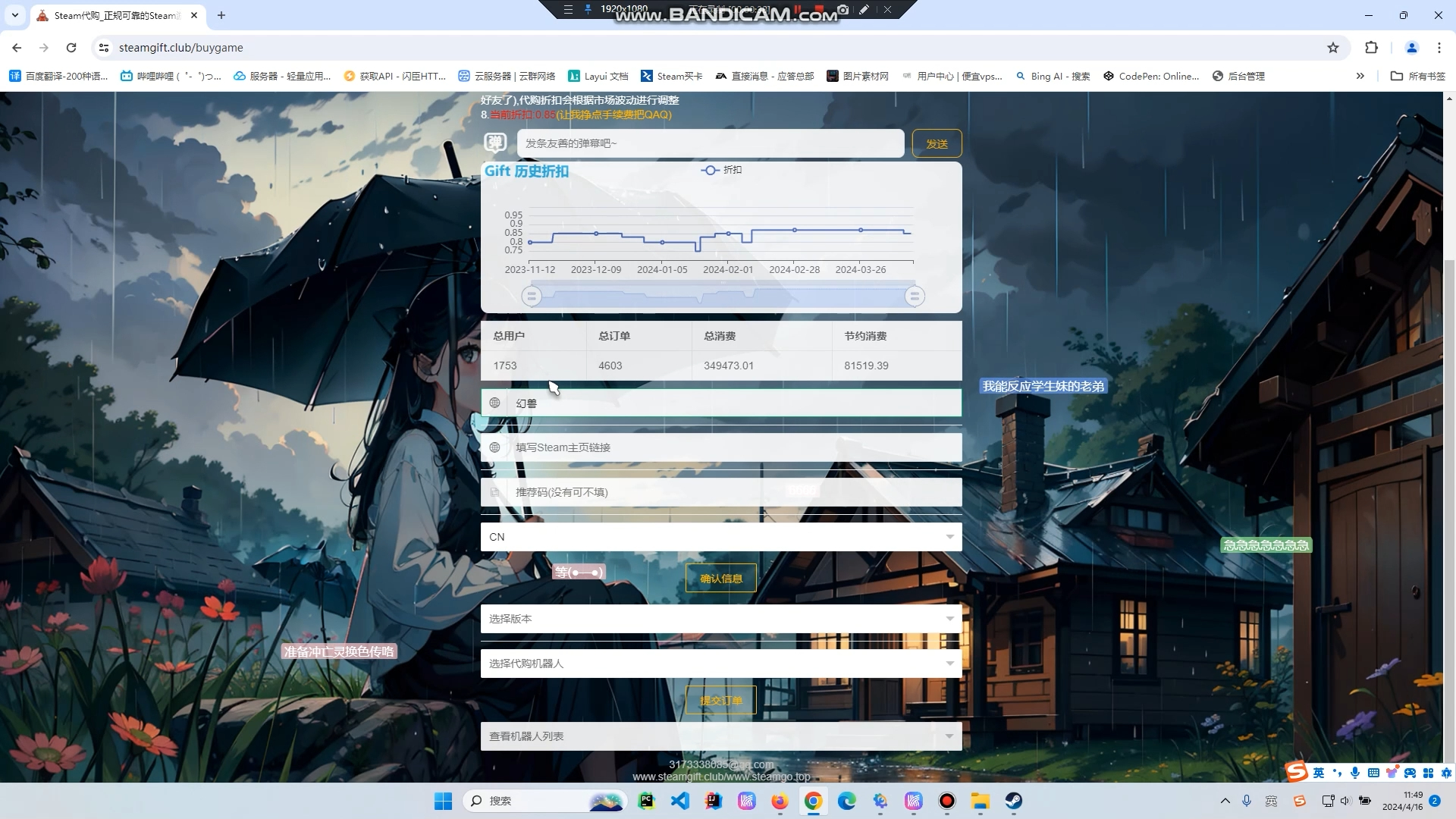Open the CN region dropdown
This screenshot has height=819, width=1456.
click(x=721, y=537)
